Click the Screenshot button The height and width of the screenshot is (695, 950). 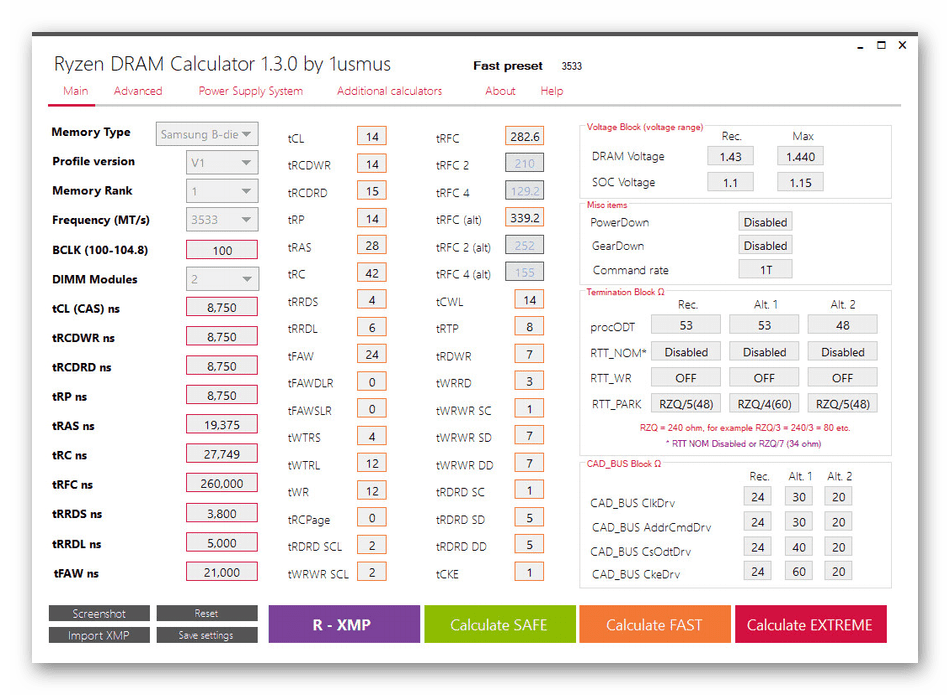[99, 613]
